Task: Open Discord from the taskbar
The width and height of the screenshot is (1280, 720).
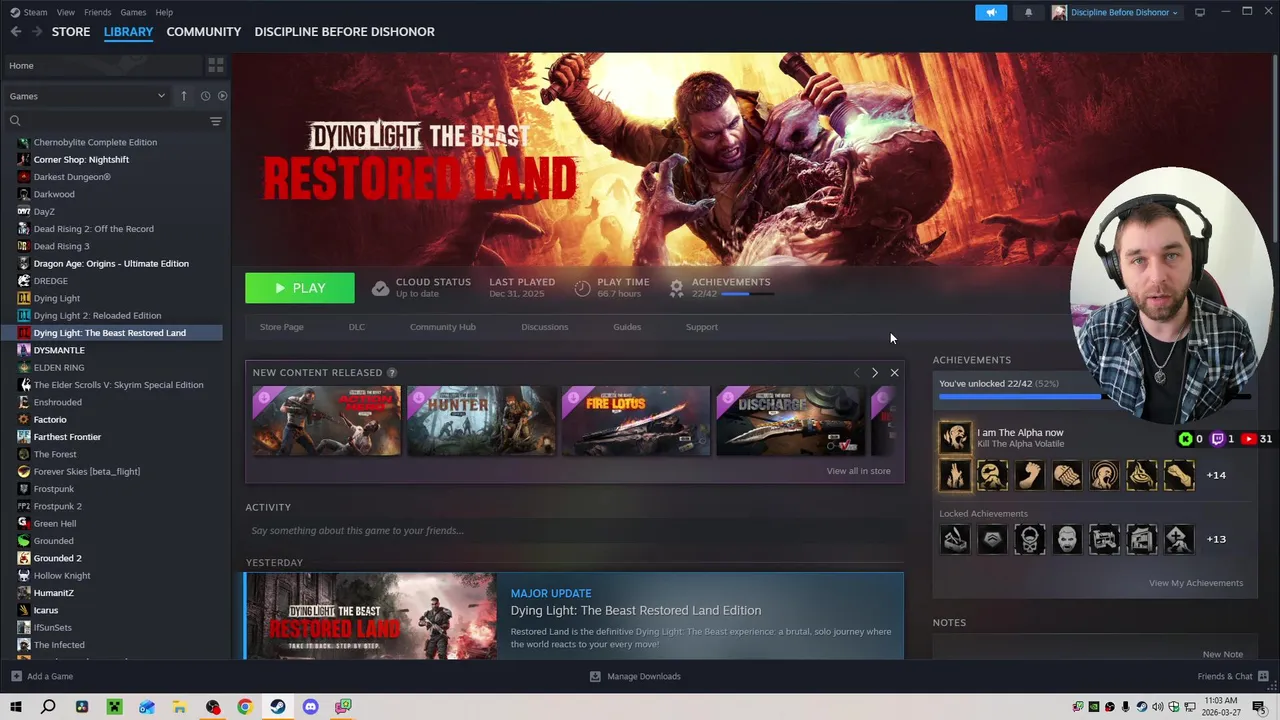Action: [x=310, y=707]
